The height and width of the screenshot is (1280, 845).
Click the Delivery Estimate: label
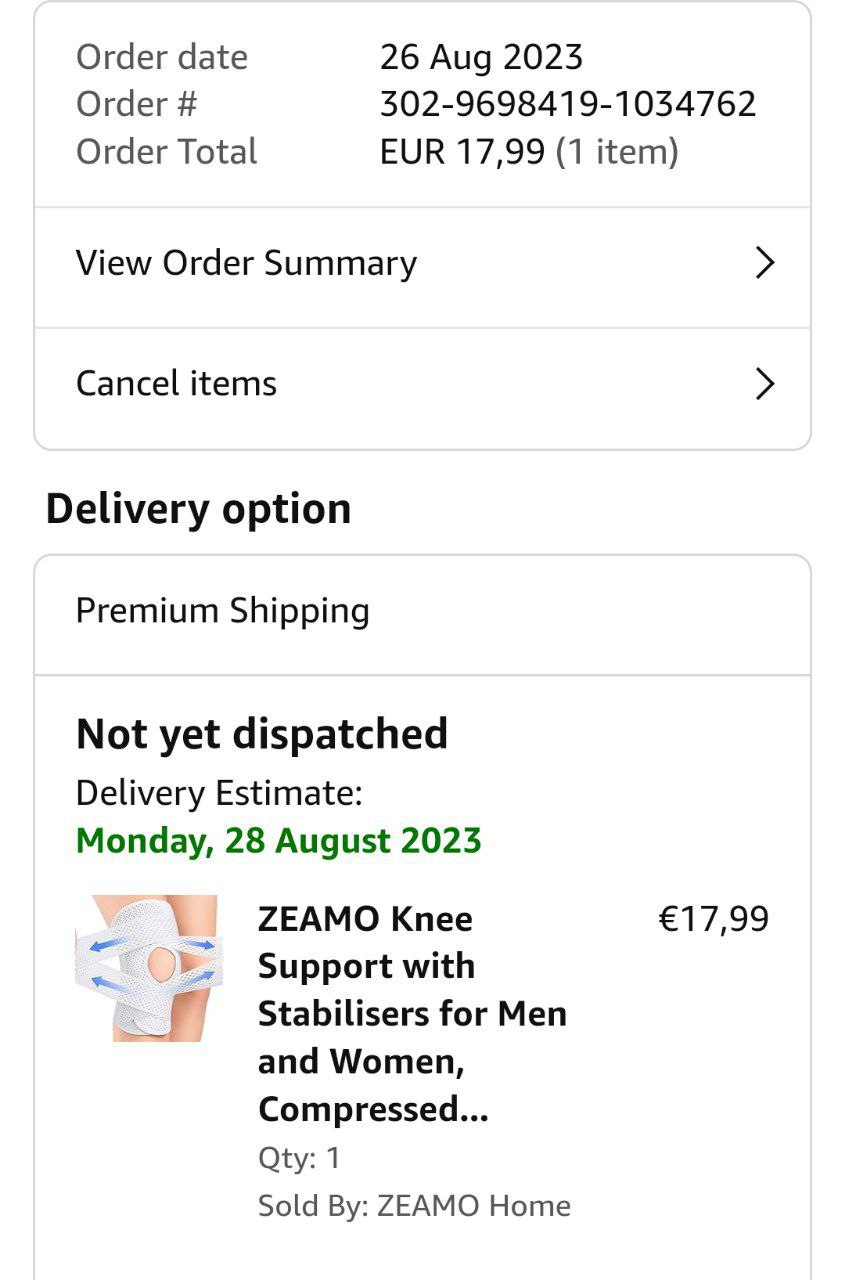coord(219,793)
